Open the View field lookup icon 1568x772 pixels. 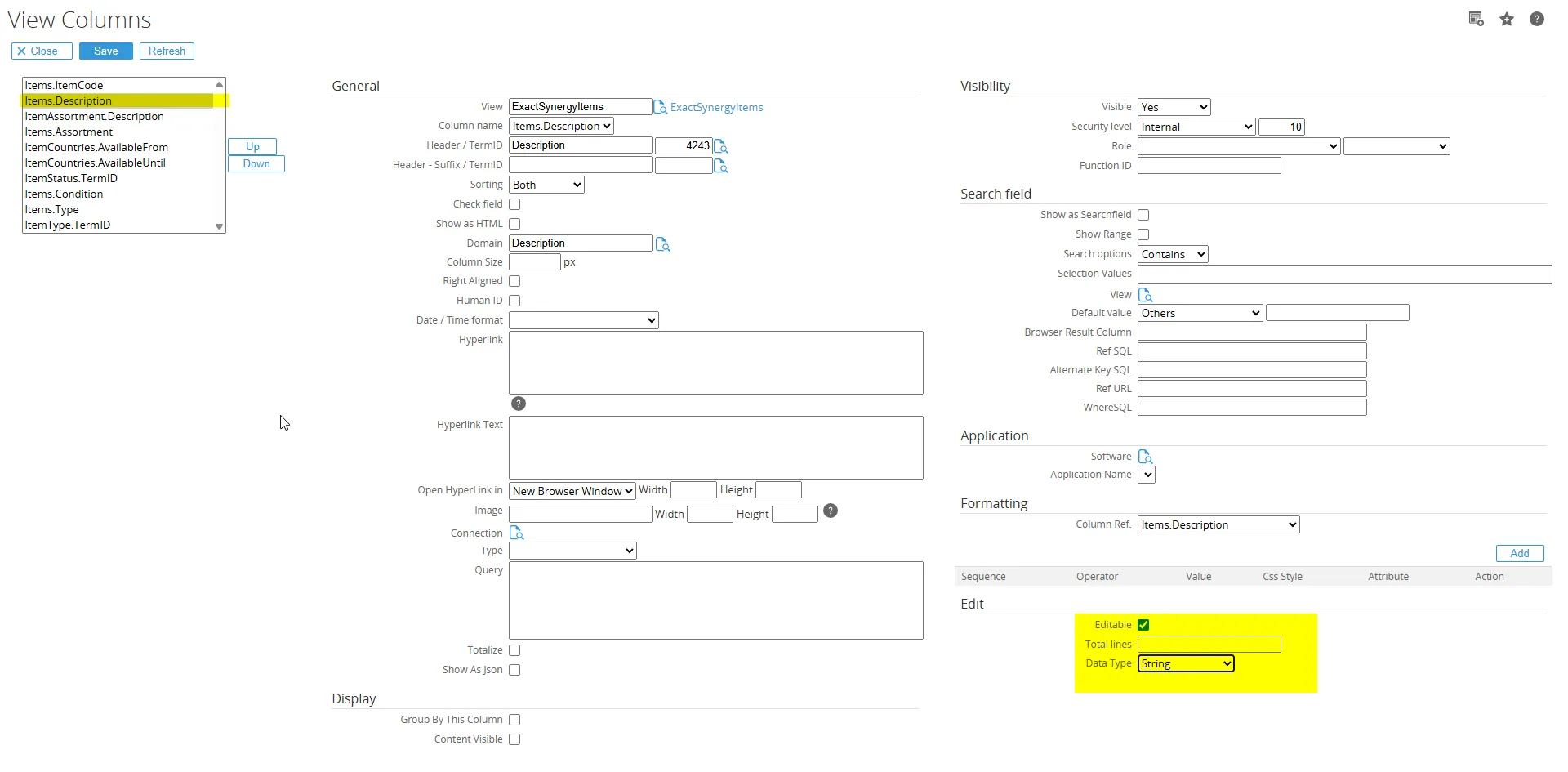[661, 107]
